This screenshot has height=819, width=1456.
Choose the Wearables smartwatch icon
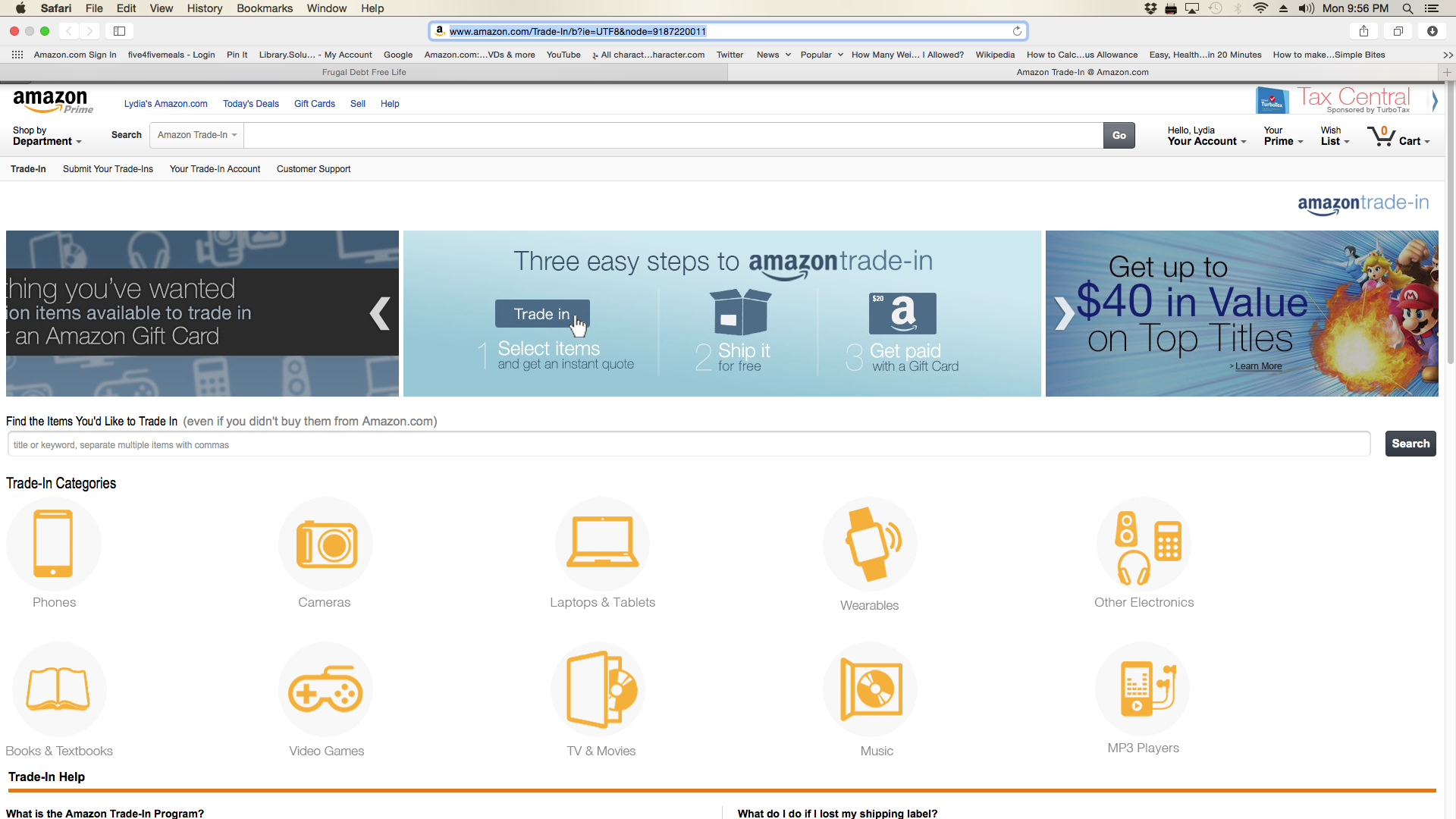[x=870, y=544]
